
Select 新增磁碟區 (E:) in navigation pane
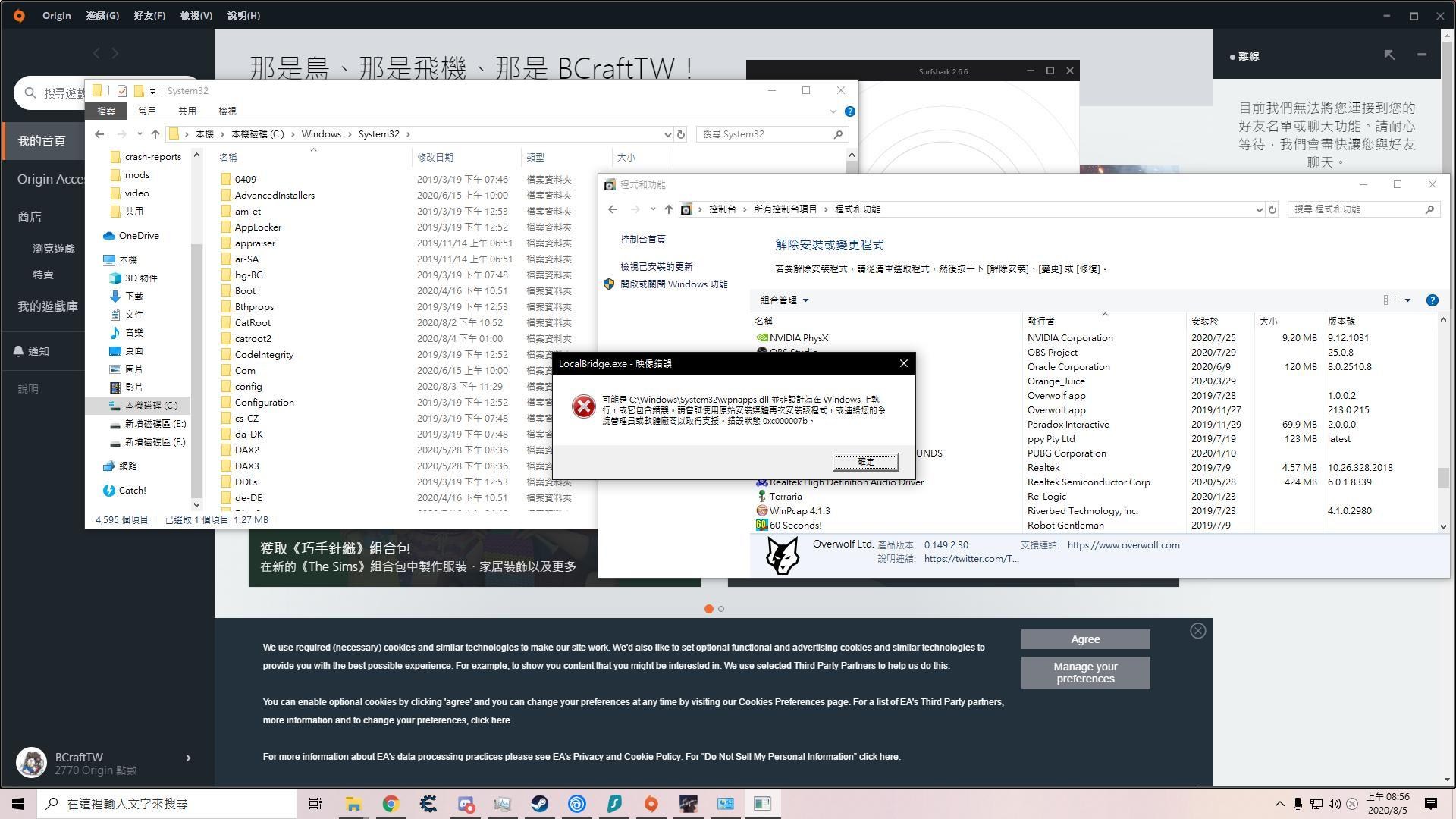[149, 423]
